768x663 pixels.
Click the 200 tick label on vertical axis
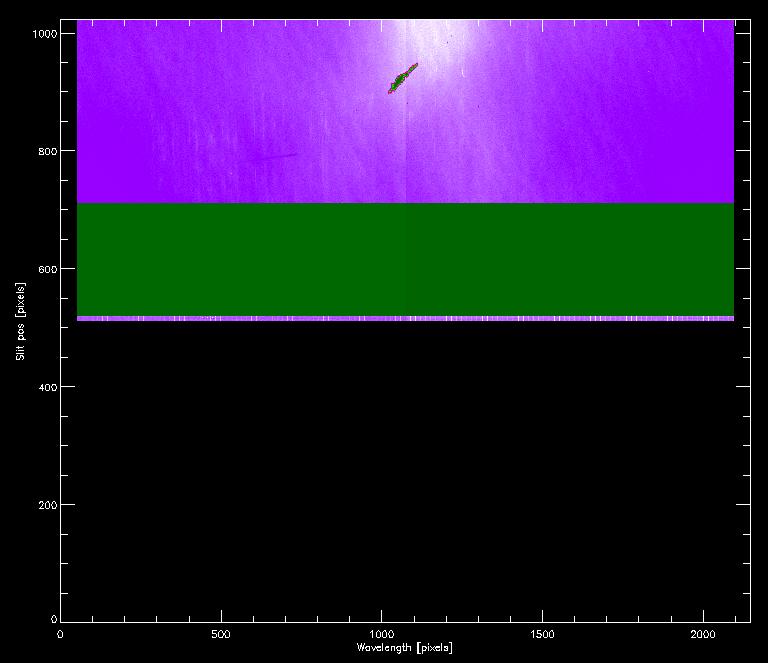(48, 505)
